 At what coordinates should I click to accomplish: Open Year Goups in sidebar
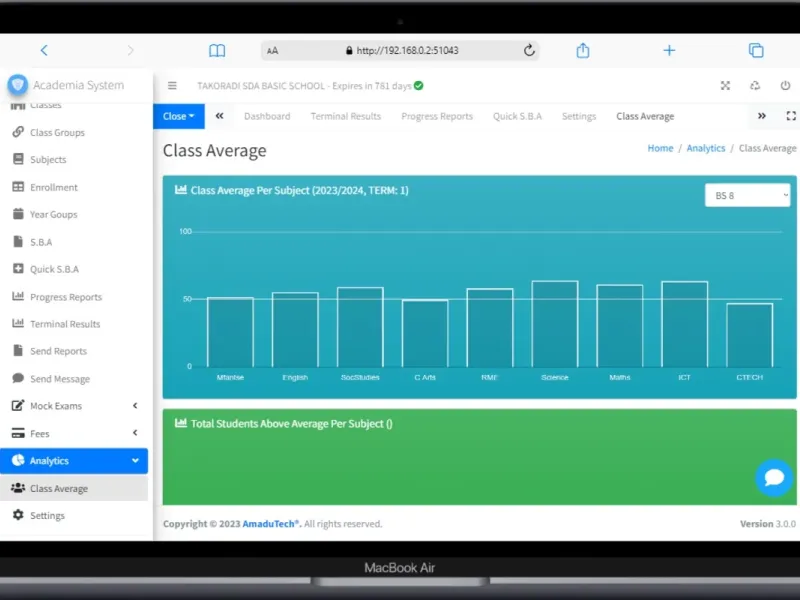point(74,214)
